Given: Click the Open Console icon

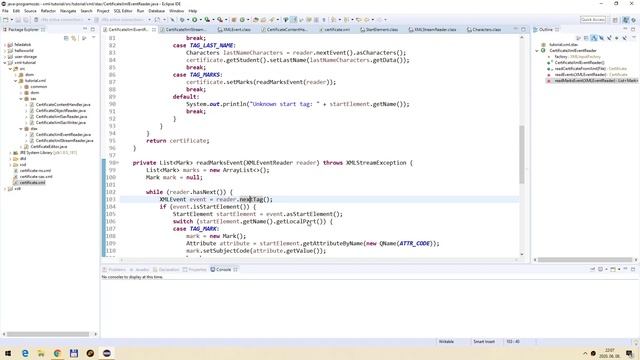Looking at the screenshot, I should click(x=613, y=269).
